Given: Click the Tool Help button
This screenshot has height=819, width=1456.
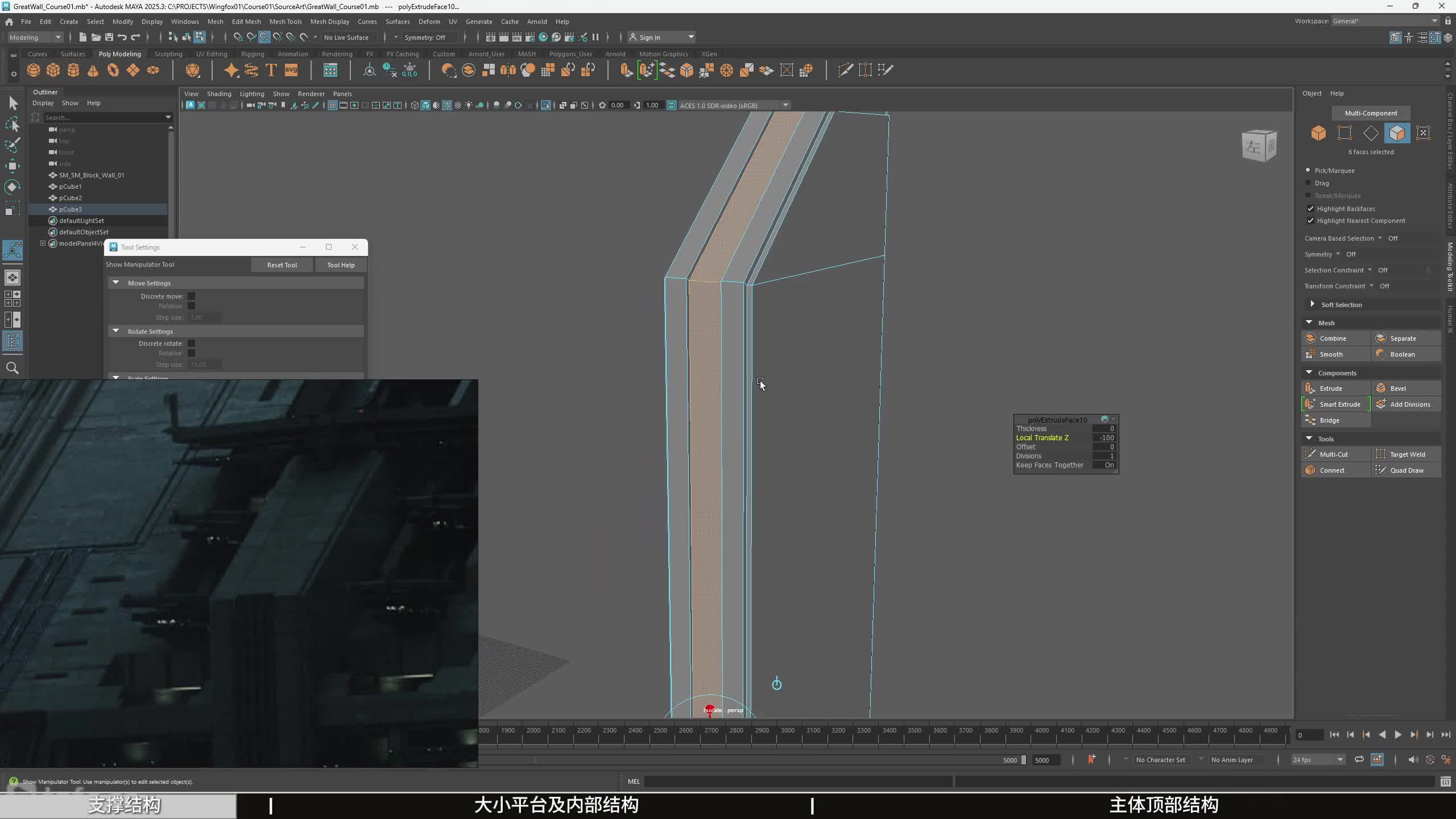Looking at the screenshot, I should (341, 265).
